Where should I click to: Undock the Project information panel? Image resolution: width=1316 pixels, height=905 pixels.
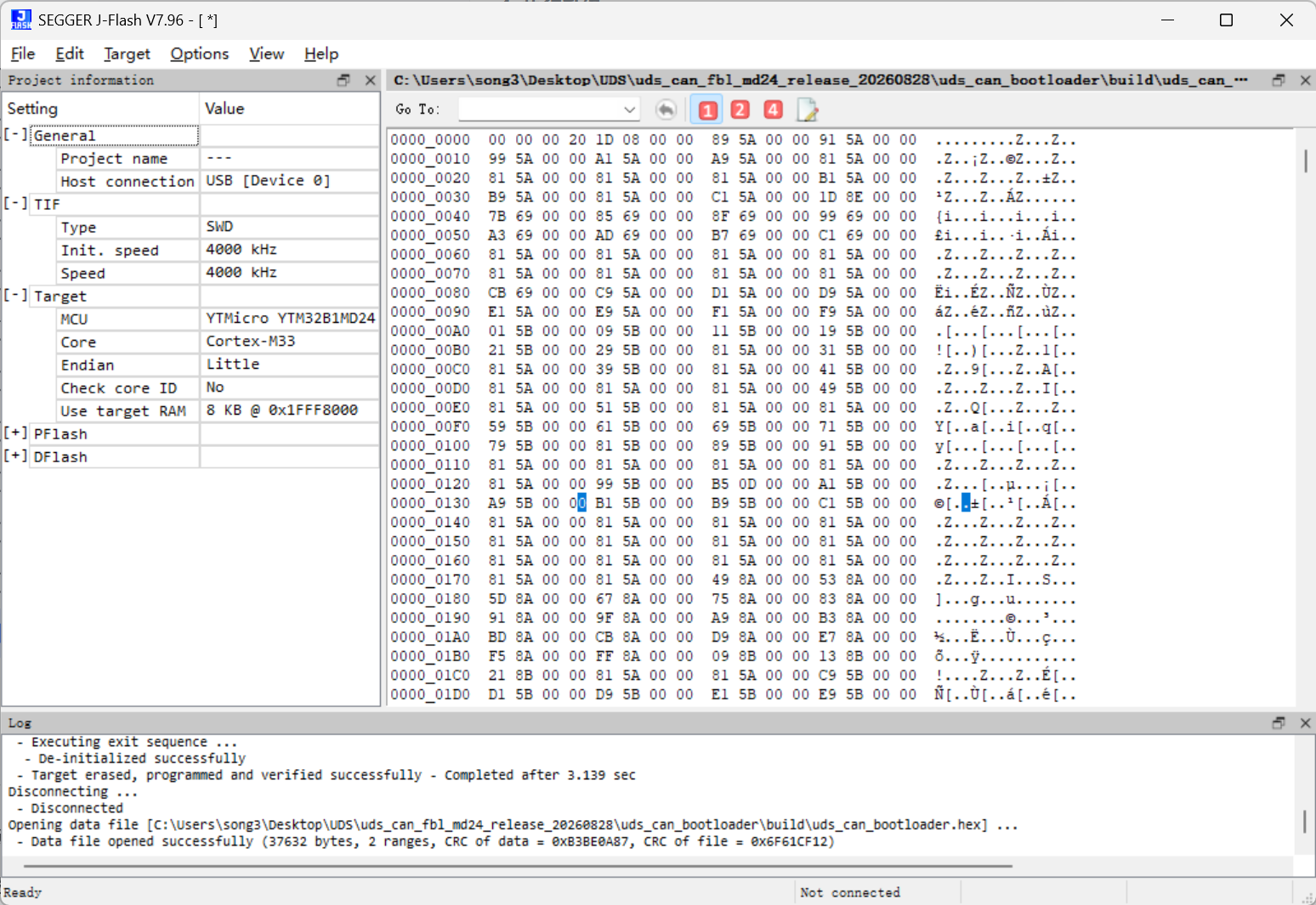[343, 80]
